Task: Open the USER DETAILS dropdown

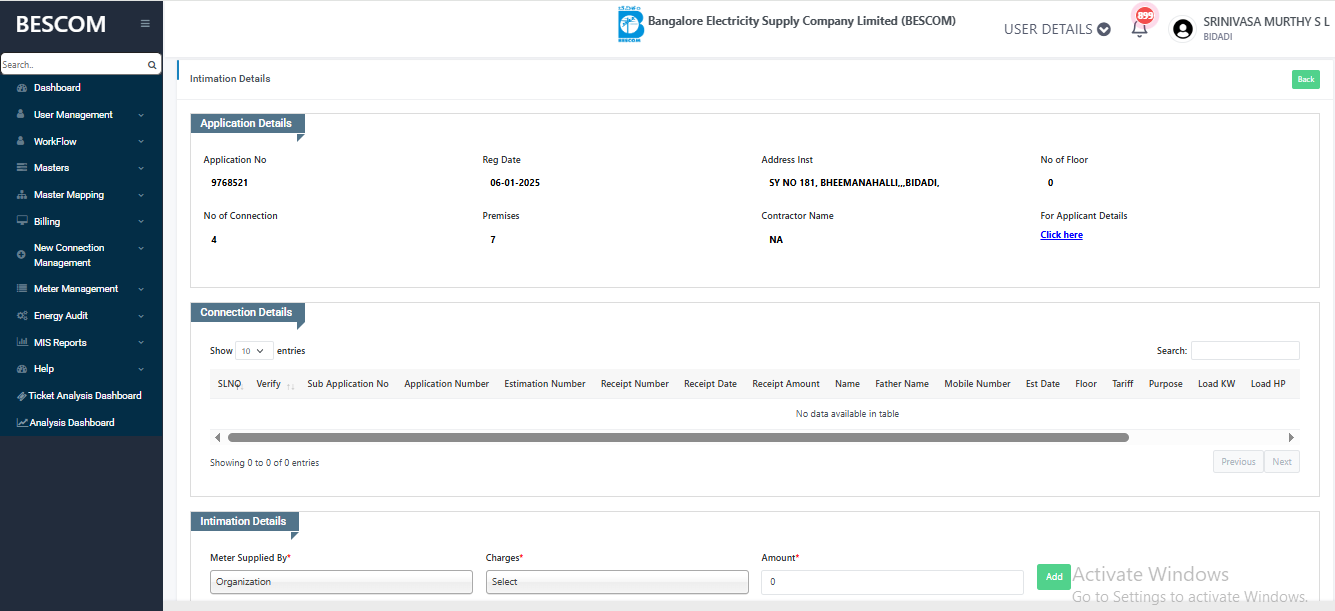Action: click(1057, 29)
